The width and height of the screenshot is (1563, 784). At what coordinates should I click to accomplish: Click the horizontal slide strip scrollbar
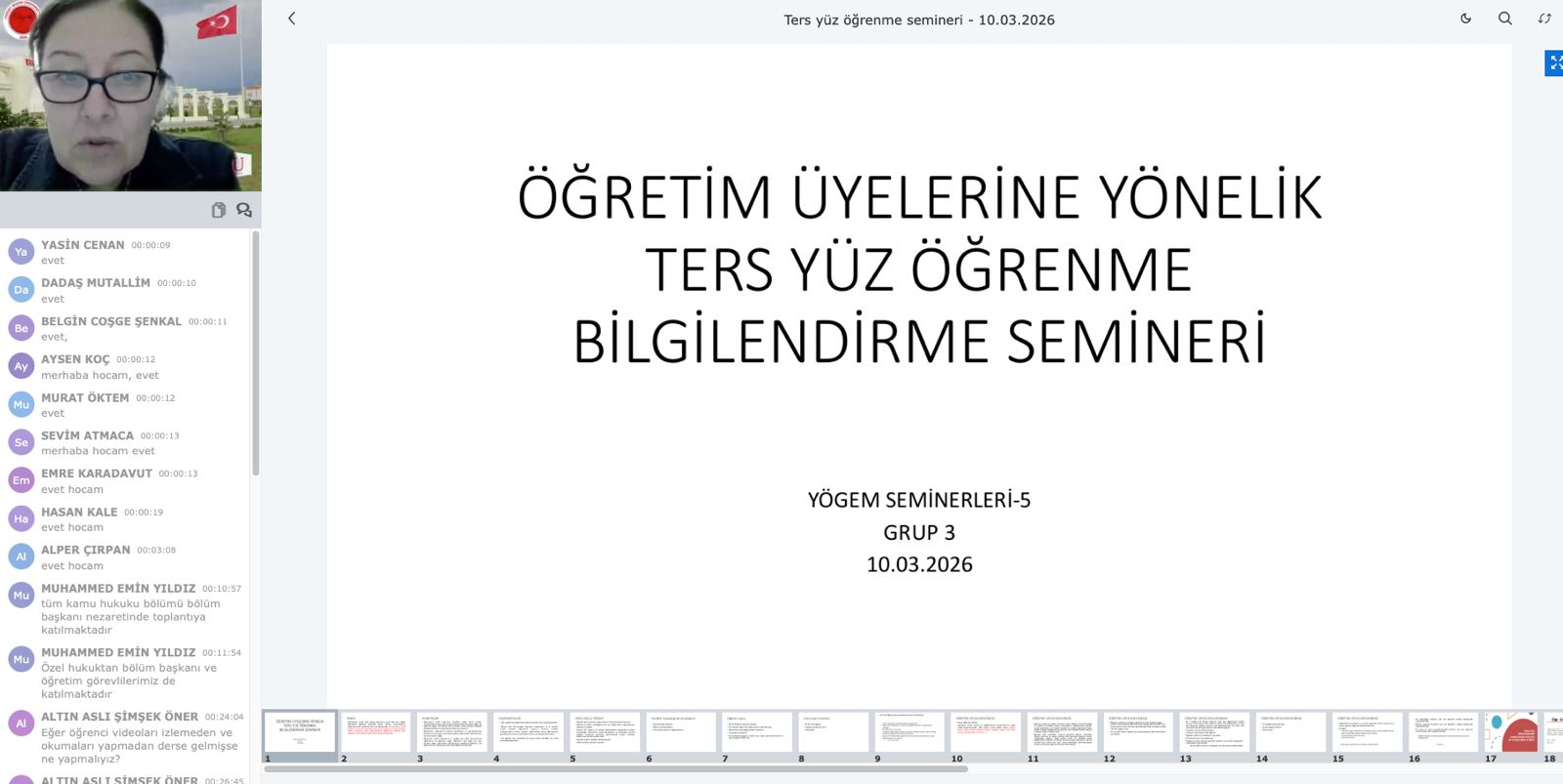[x=615, y=769]
